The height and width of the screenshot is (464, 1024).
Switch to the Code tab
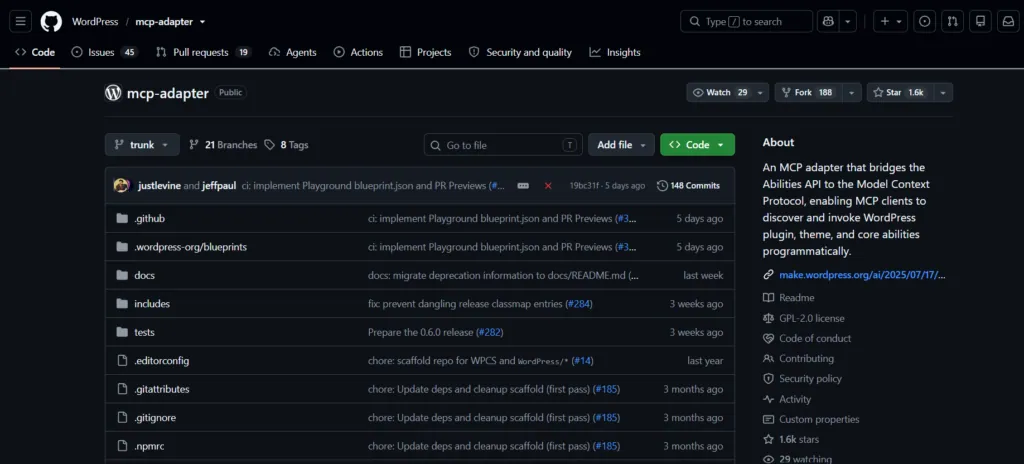pos(35,52)
